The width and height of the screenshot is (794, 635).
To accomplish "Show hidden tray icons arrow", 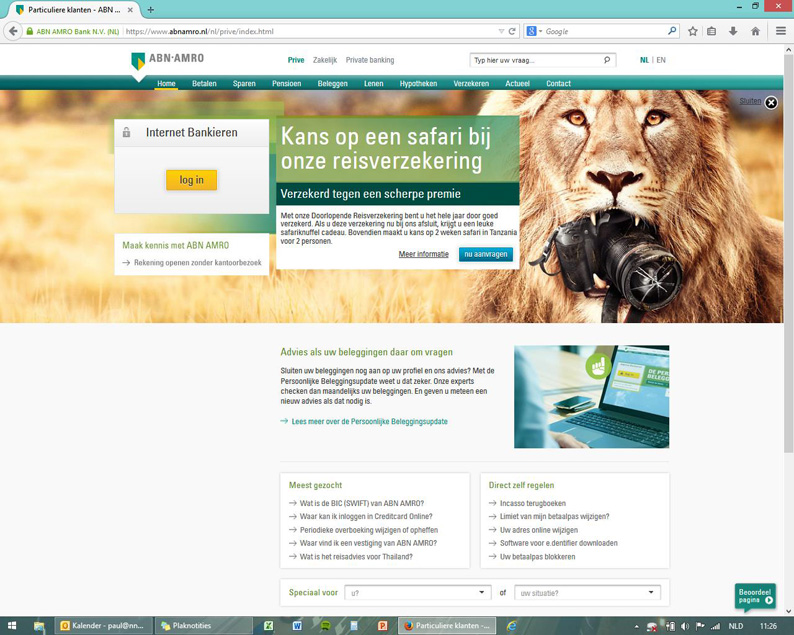I will point(637,626).
